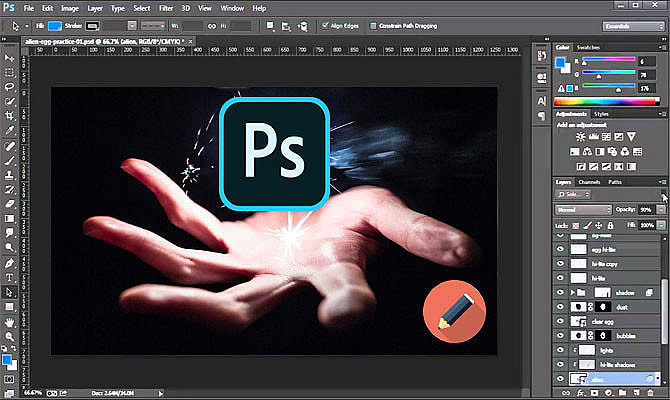
Task: Open the blend mode Normal dropdown
Action: tap(584, 210)
